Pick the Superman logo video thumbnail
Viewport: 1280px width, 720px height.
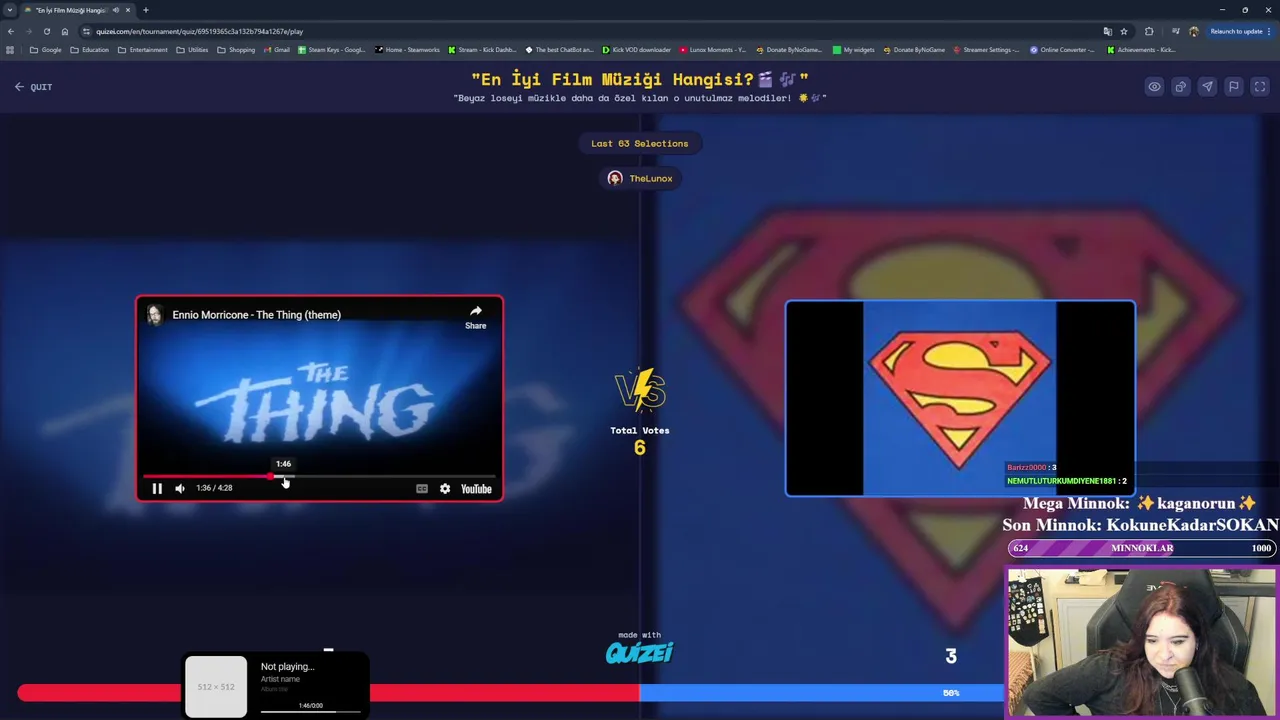pyautogui.click(x=960, y=398)
